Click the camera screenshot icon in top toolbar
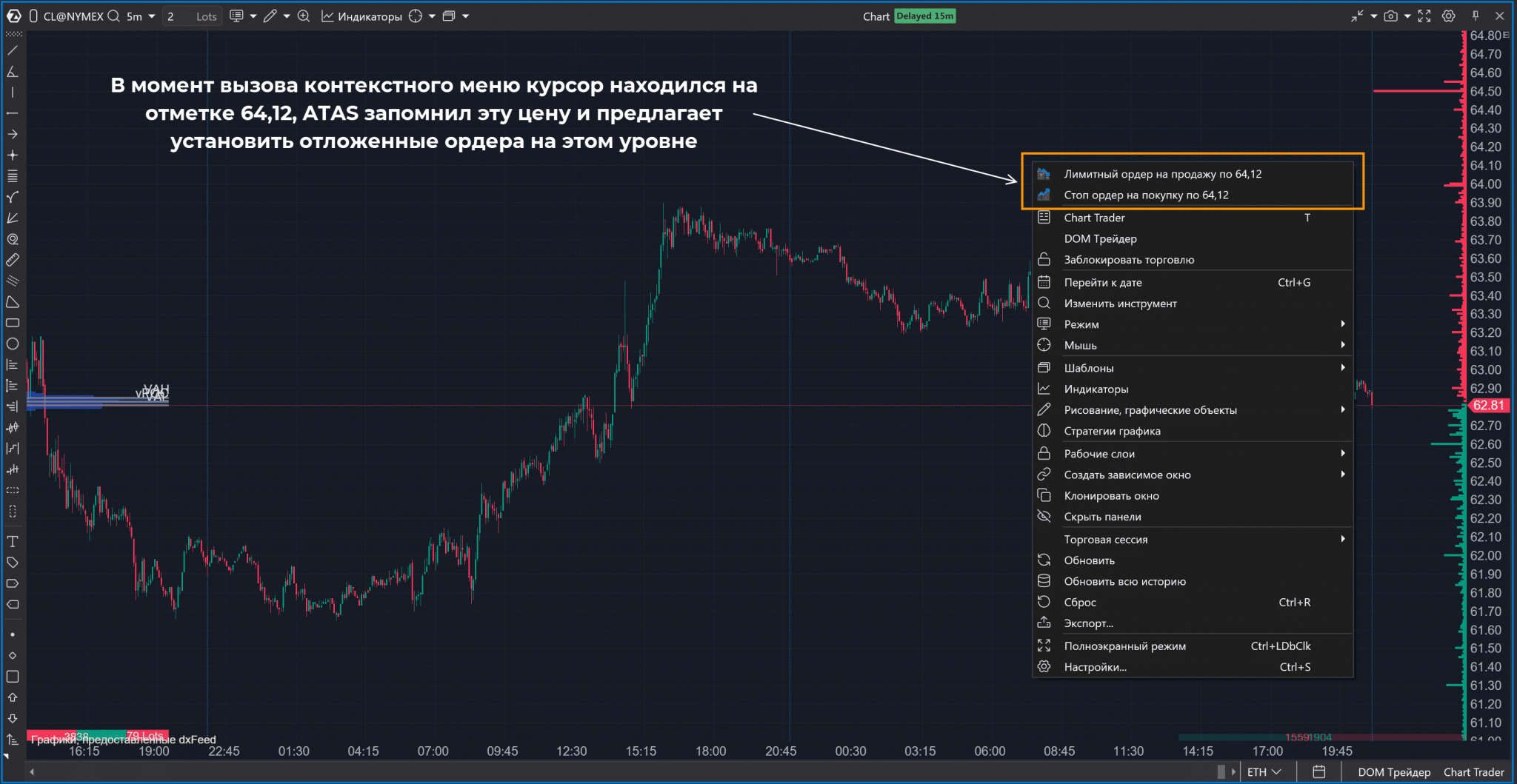Screen dimensions: 1517x784 pos(1390,16)
